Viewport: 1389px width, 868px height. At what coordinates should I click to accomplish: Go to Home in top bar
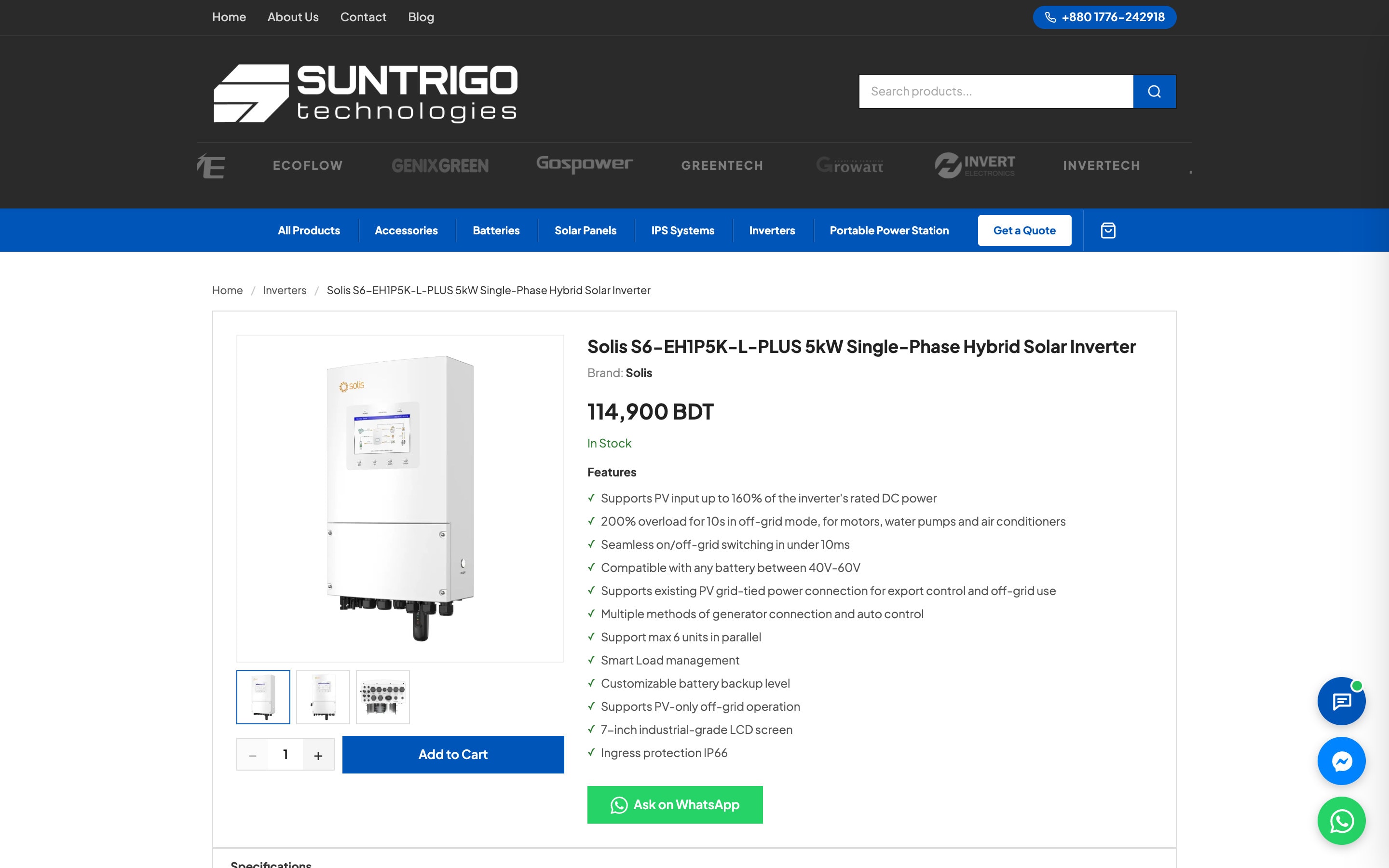coord(229,17)
